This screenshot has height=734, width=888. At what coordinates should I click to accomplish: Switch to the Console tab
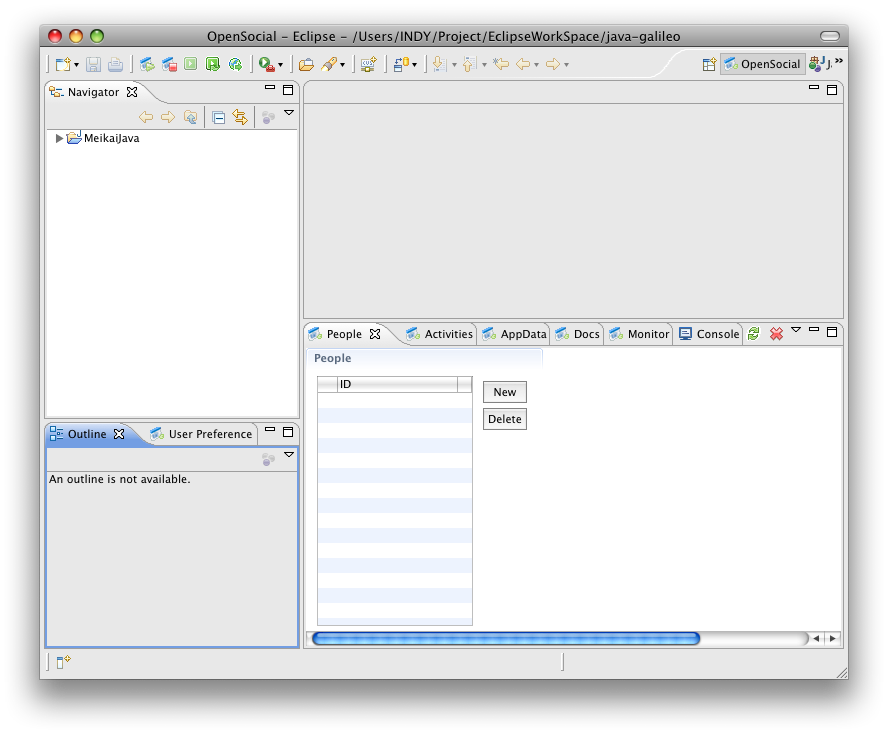pos(710,334)
